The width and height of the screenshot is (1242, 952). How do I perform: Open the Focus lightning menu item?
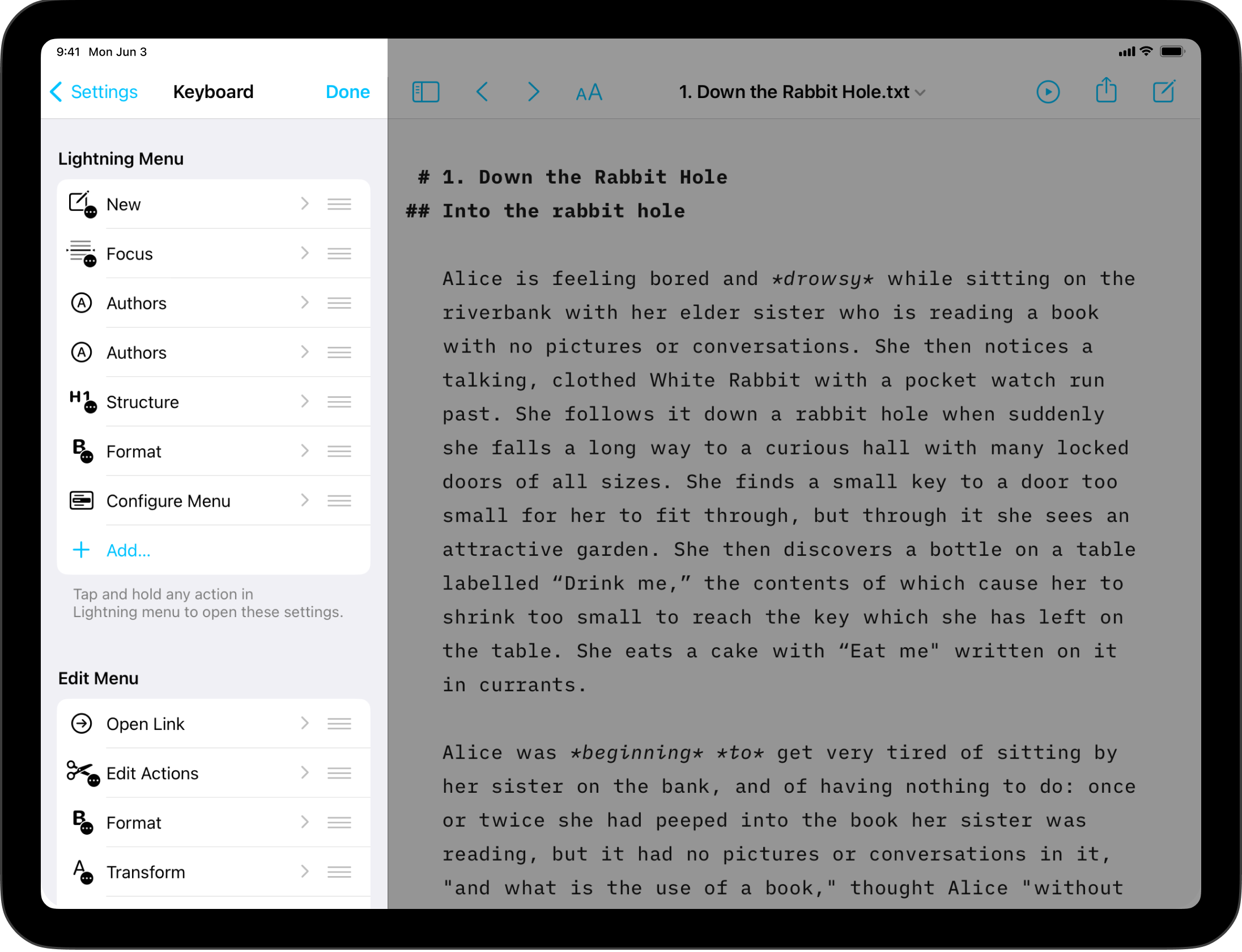click(x=130, y=254)
